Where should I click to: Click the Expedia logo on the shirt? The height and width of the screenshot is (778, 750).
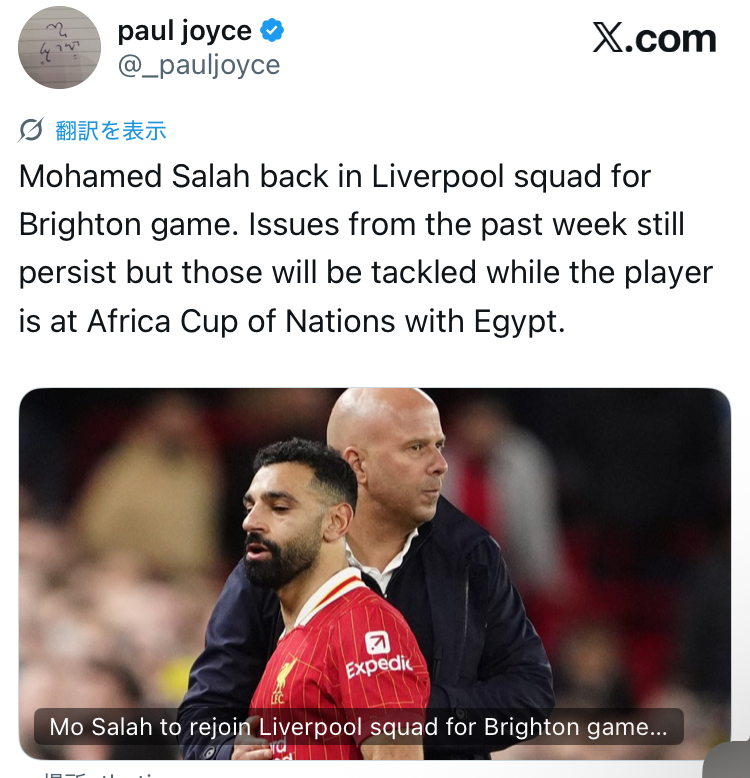click(379, 655)
